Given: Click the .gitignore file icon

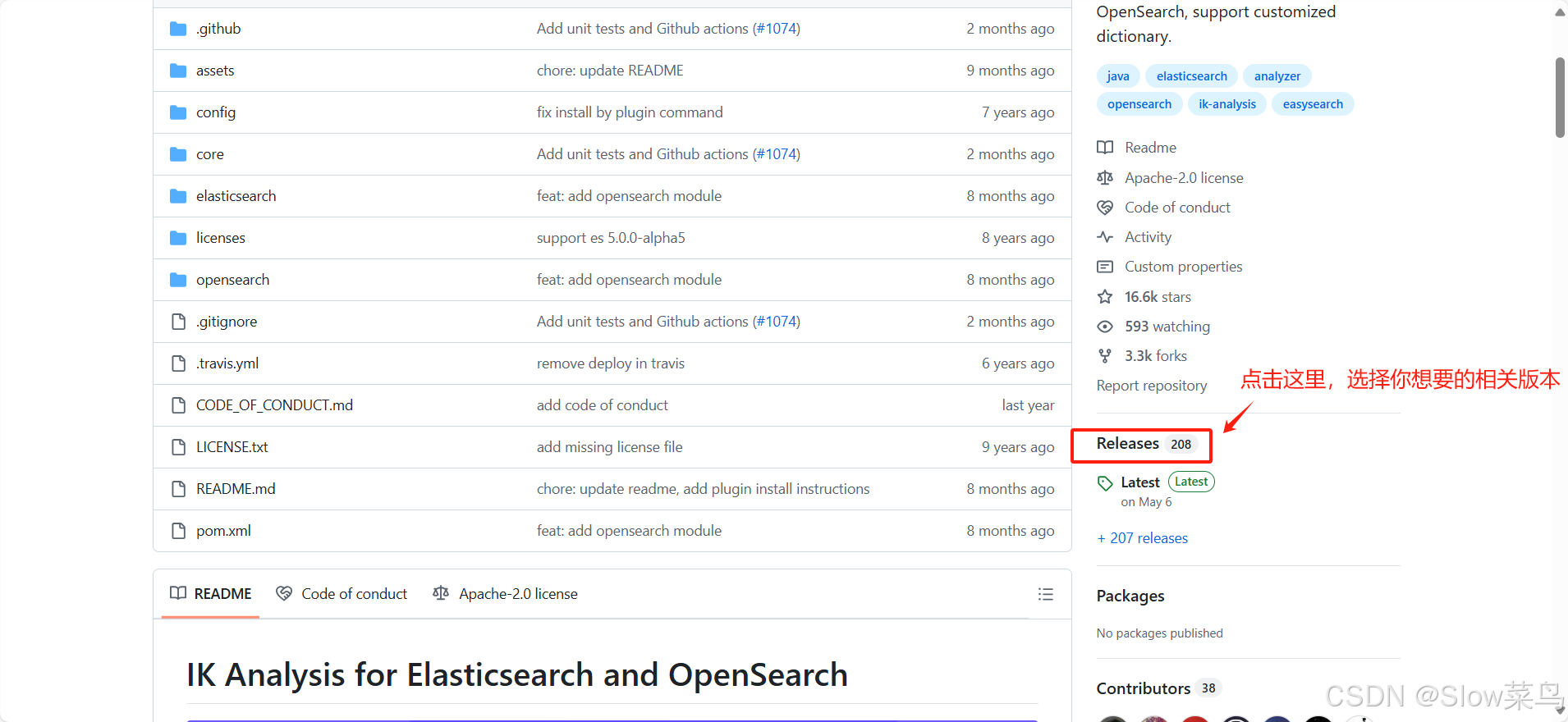Looking at the screenshot, I should click(178, 322).
